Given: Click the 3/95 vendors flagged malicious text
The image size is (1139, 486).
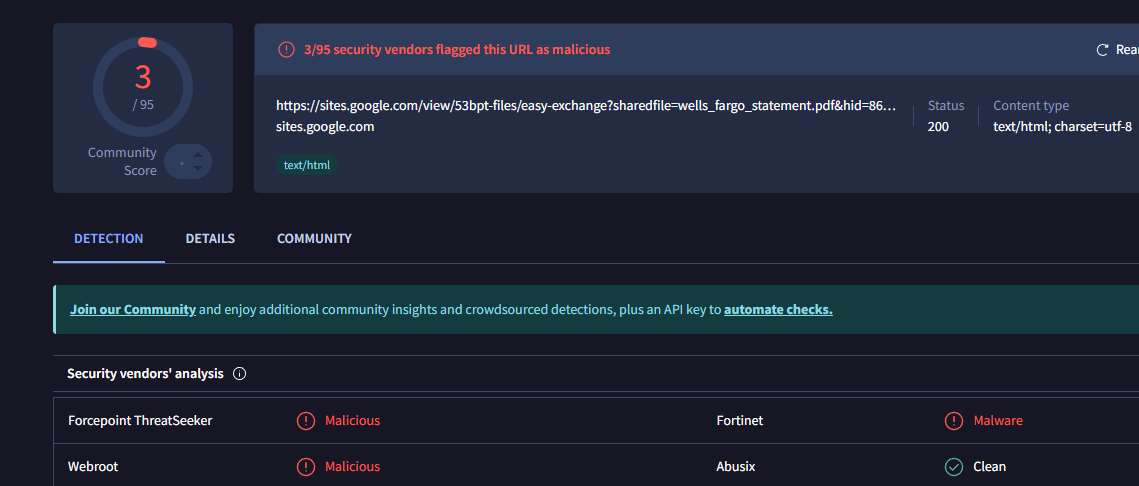Looking at the screenshot, I should (x=457, y=49).
